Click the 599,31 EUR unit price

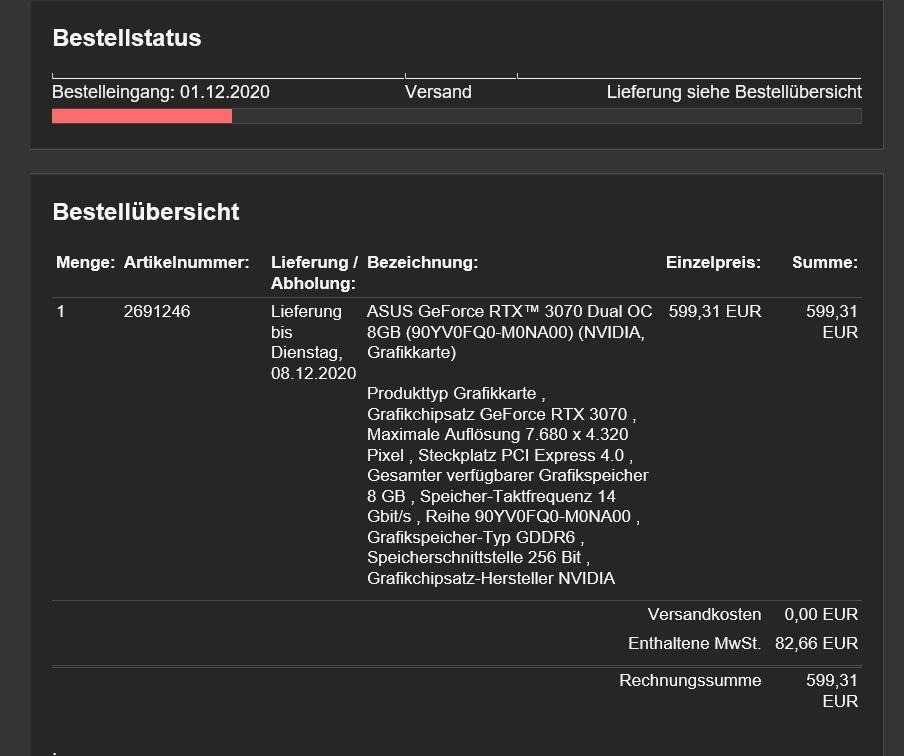click(x=714, y=311)
